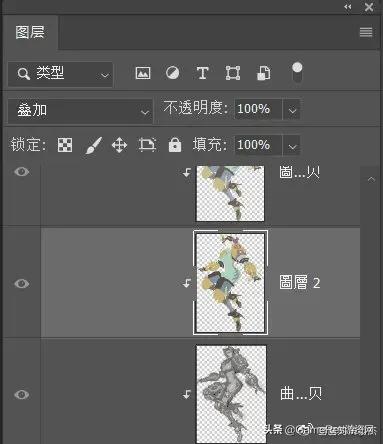The height and width of the screenshot is (444, 383).
Task: Select the 图层 panel tab
Action: pos(30,33)
